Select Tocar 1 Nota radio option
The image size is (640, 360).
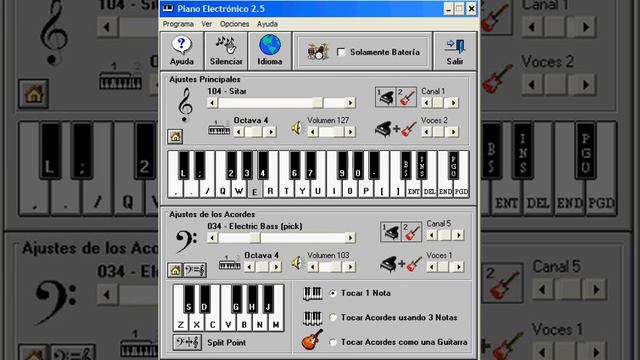coord(333,293)
